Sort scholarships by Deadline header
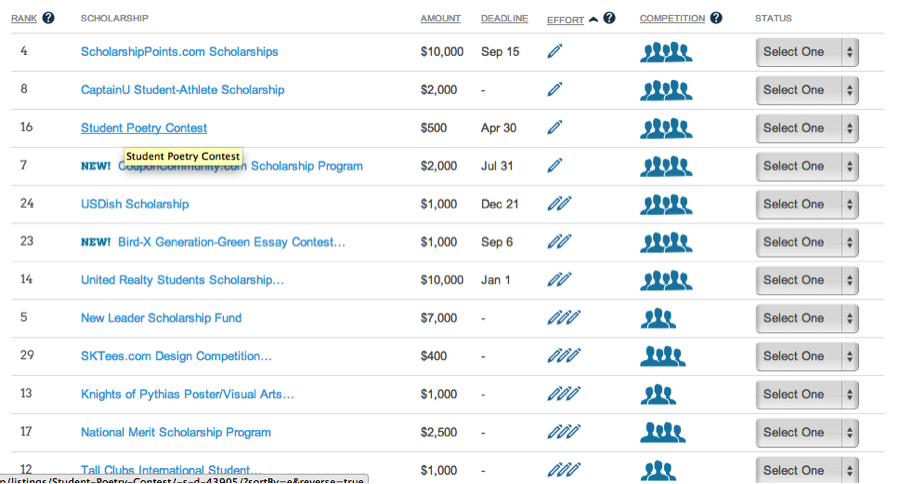Viewport: 900px width, 484px height. (504, 18)
